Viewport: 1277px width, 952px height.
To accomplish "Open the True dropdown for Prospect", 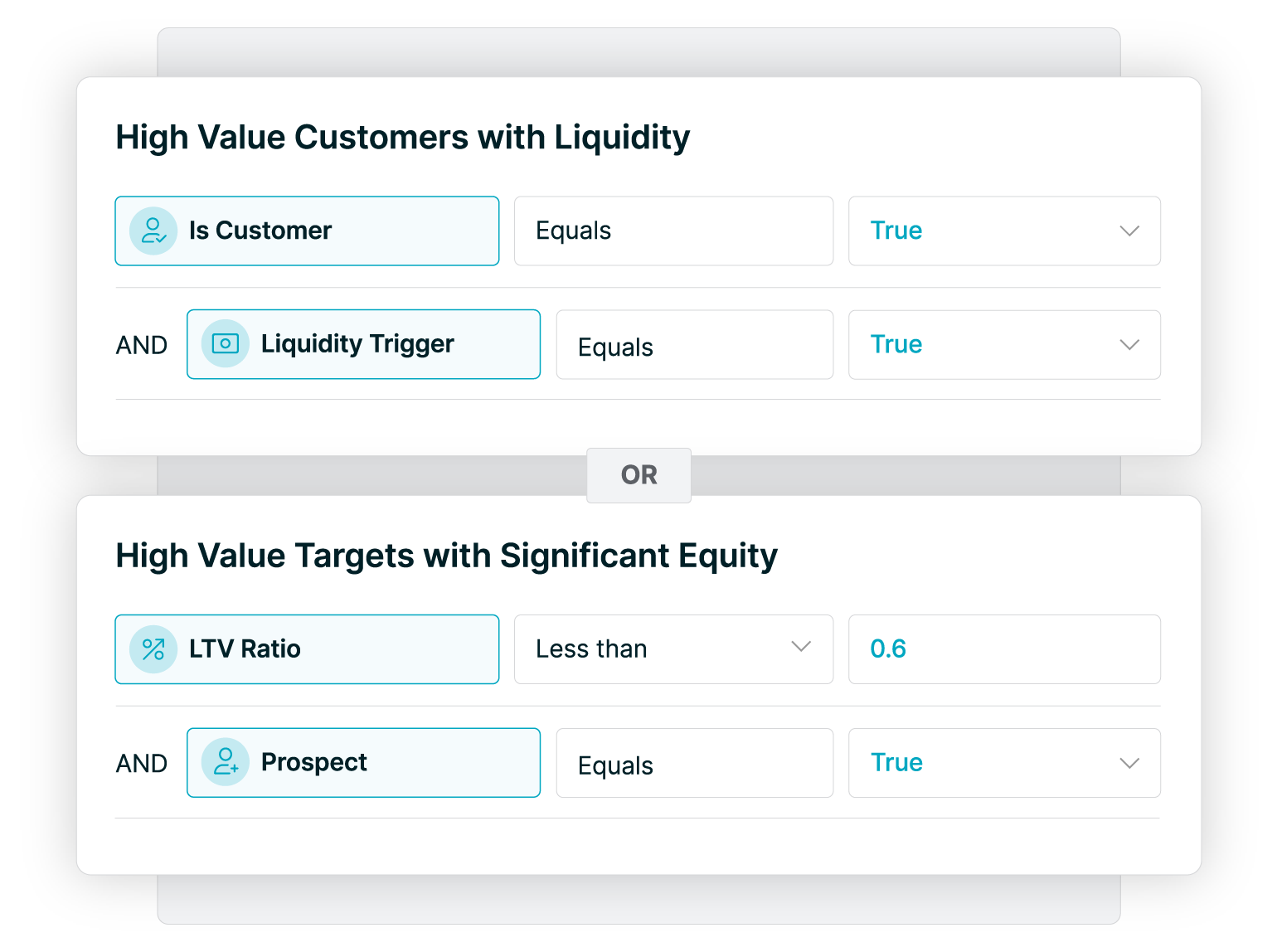I will coord(1004,763).
